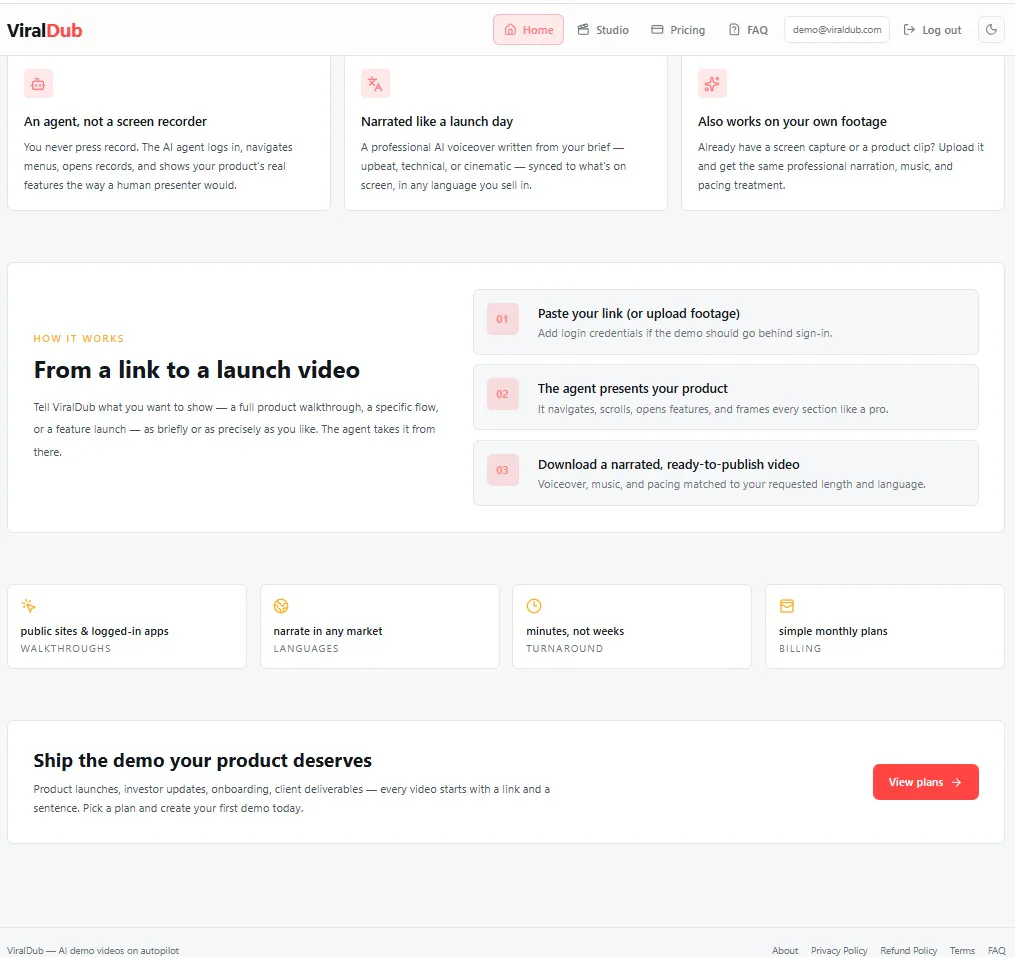
Task: Click the globe icon in Languages card
Action: [281, 606]
